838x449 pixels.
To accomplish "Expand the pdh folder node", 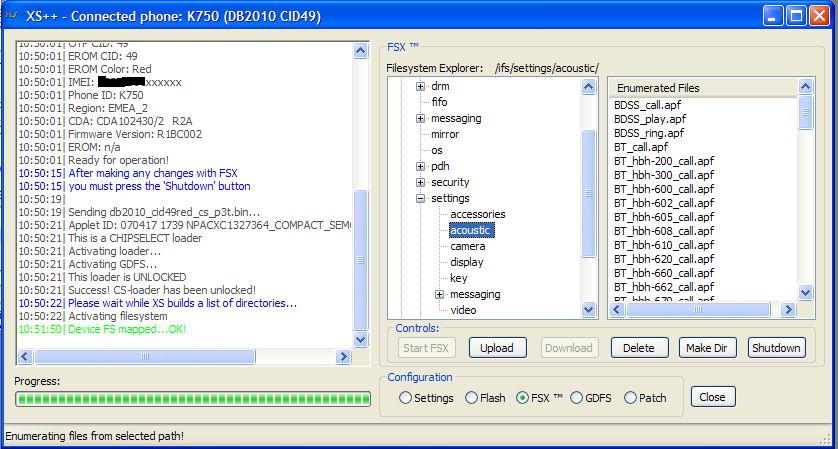I will point(421,166).
